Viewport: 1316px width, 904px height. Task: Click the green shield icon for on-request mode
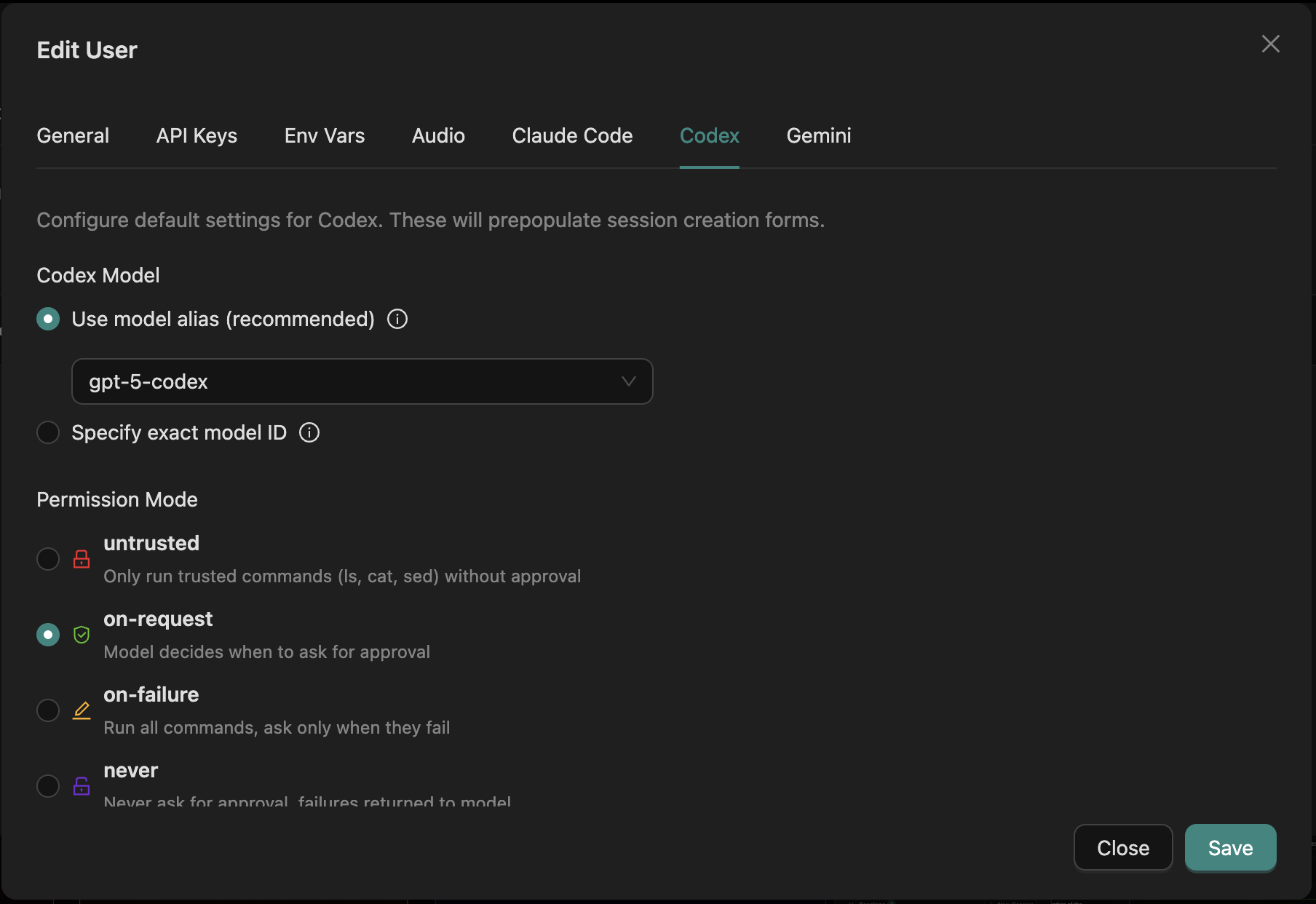82,634
